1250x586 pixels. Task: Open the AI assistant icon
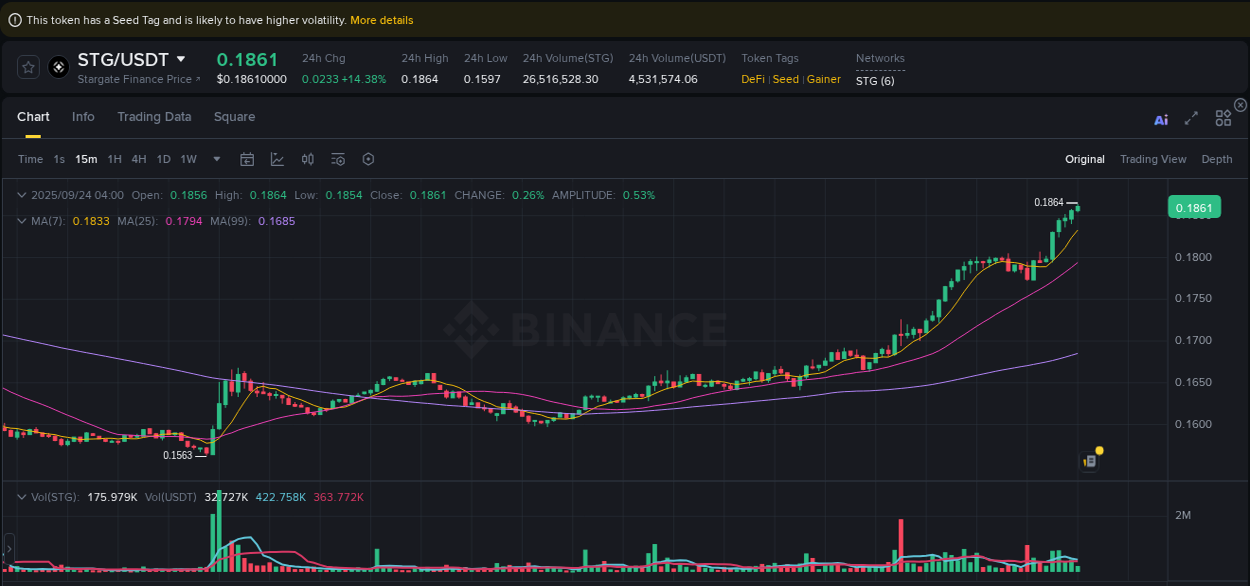click(x=1160, y=118)
